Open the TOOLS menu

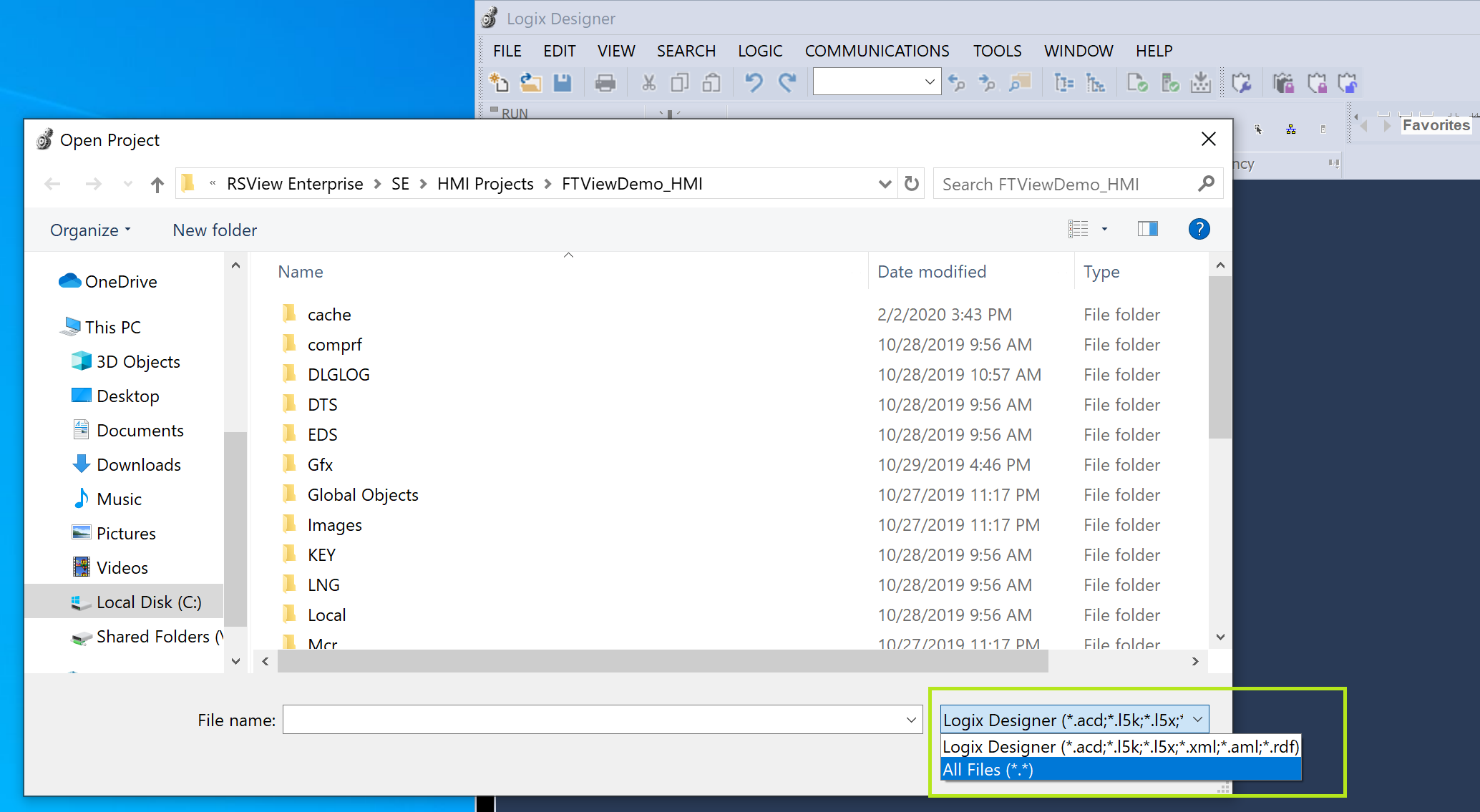click(x=998, y=51)
